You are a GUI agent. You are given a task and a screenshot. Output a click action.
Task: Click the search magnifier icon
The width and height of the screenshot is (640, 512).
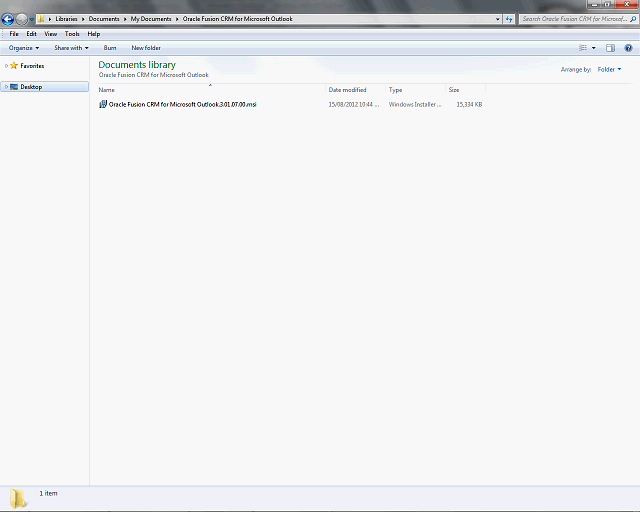633,19
